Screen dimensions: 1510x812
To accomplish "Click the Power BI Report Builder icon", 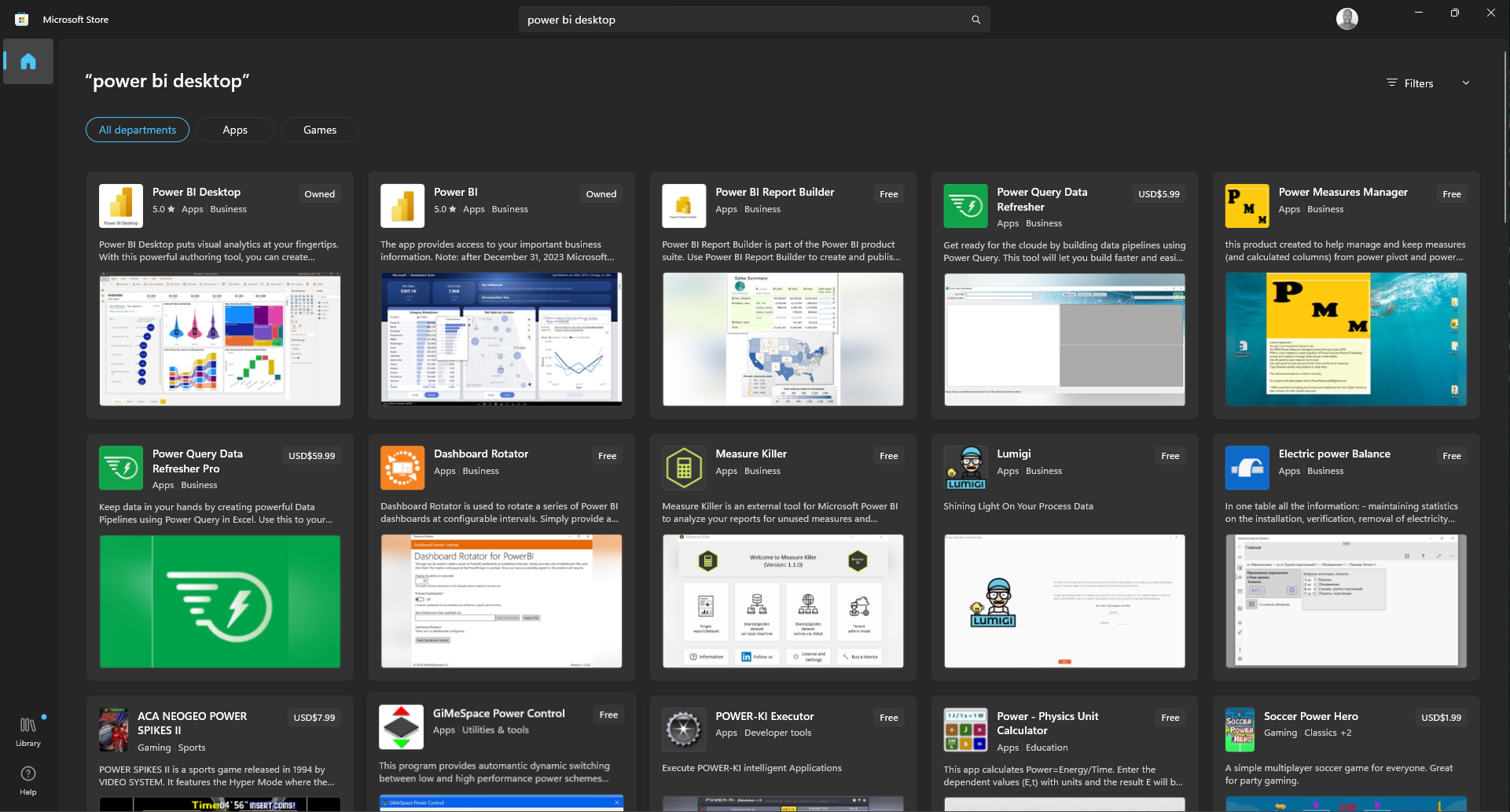I will pyautogui.click(x=684, y=206).
